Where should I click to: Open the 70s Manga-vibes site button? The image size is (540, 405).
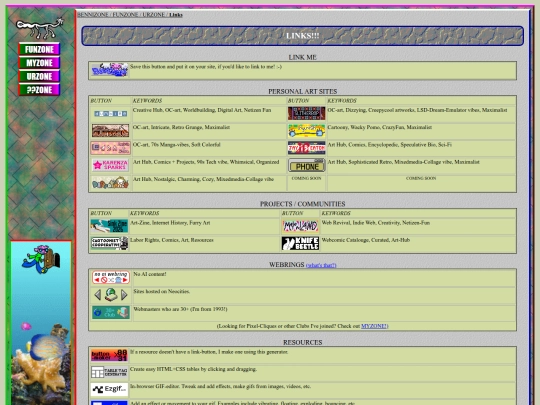point(111,148)
